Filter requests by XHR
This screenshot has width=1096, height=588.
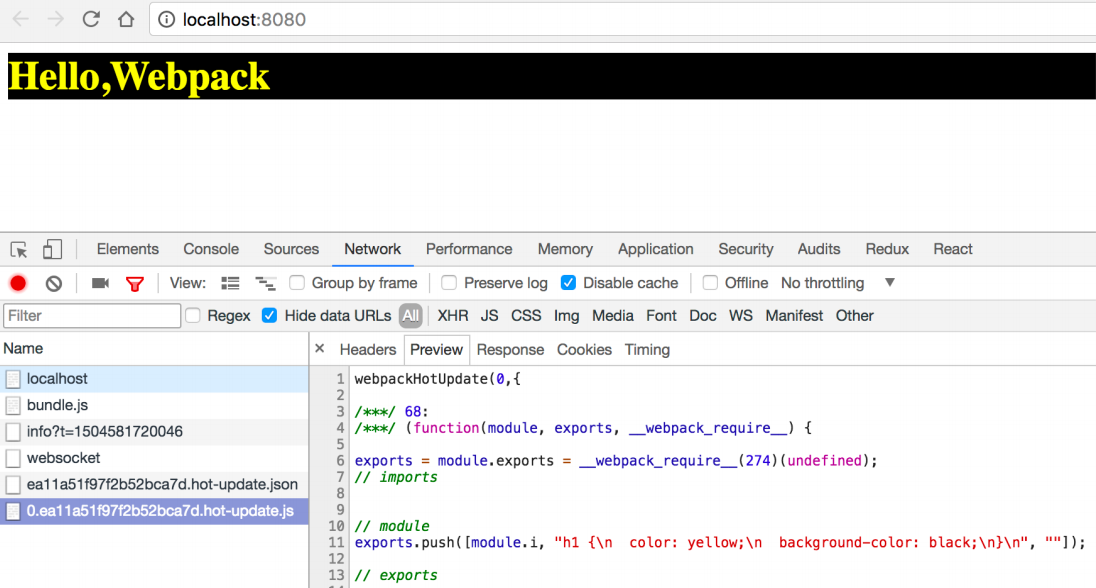click(453, 315)
